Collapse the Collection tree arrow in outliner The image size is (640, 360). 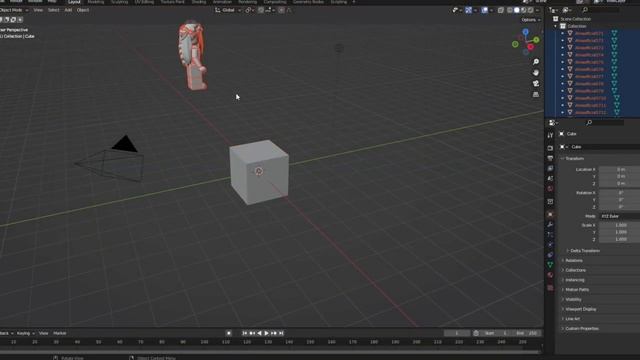point(556,26)
